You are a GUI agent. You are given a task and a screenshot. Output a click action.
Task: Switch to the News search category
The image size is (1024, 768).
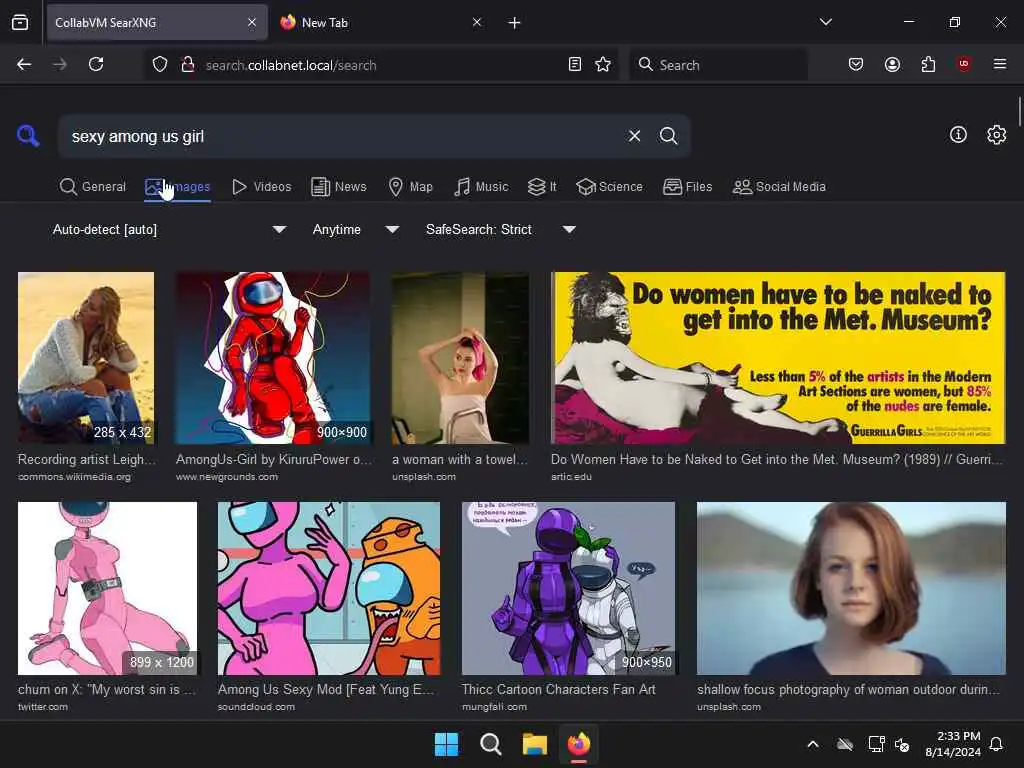339,187
